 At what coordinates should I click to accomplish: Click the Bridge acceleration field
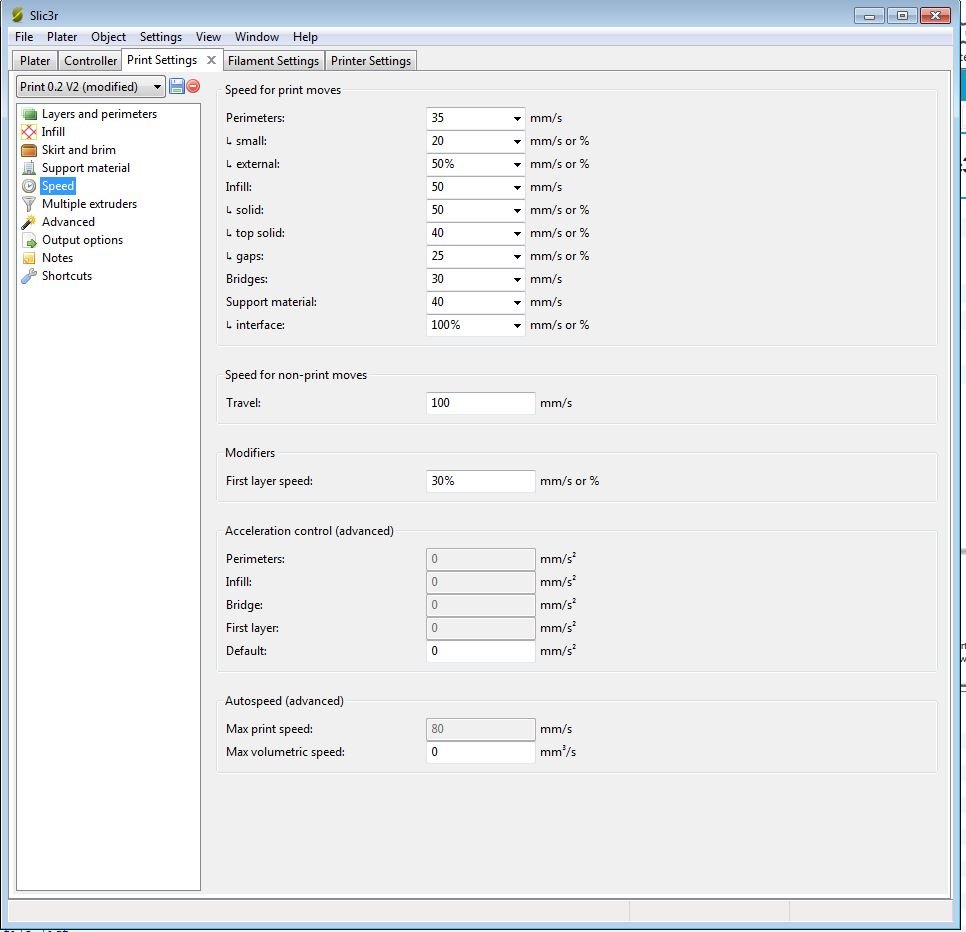tap(481, 605)
